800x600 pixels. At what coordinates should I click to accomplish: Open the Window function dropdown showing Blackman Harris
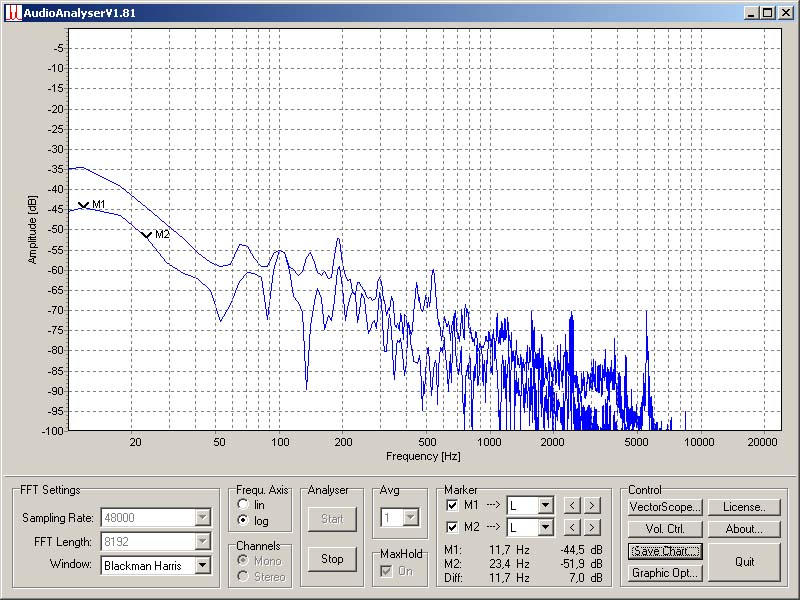203,565
